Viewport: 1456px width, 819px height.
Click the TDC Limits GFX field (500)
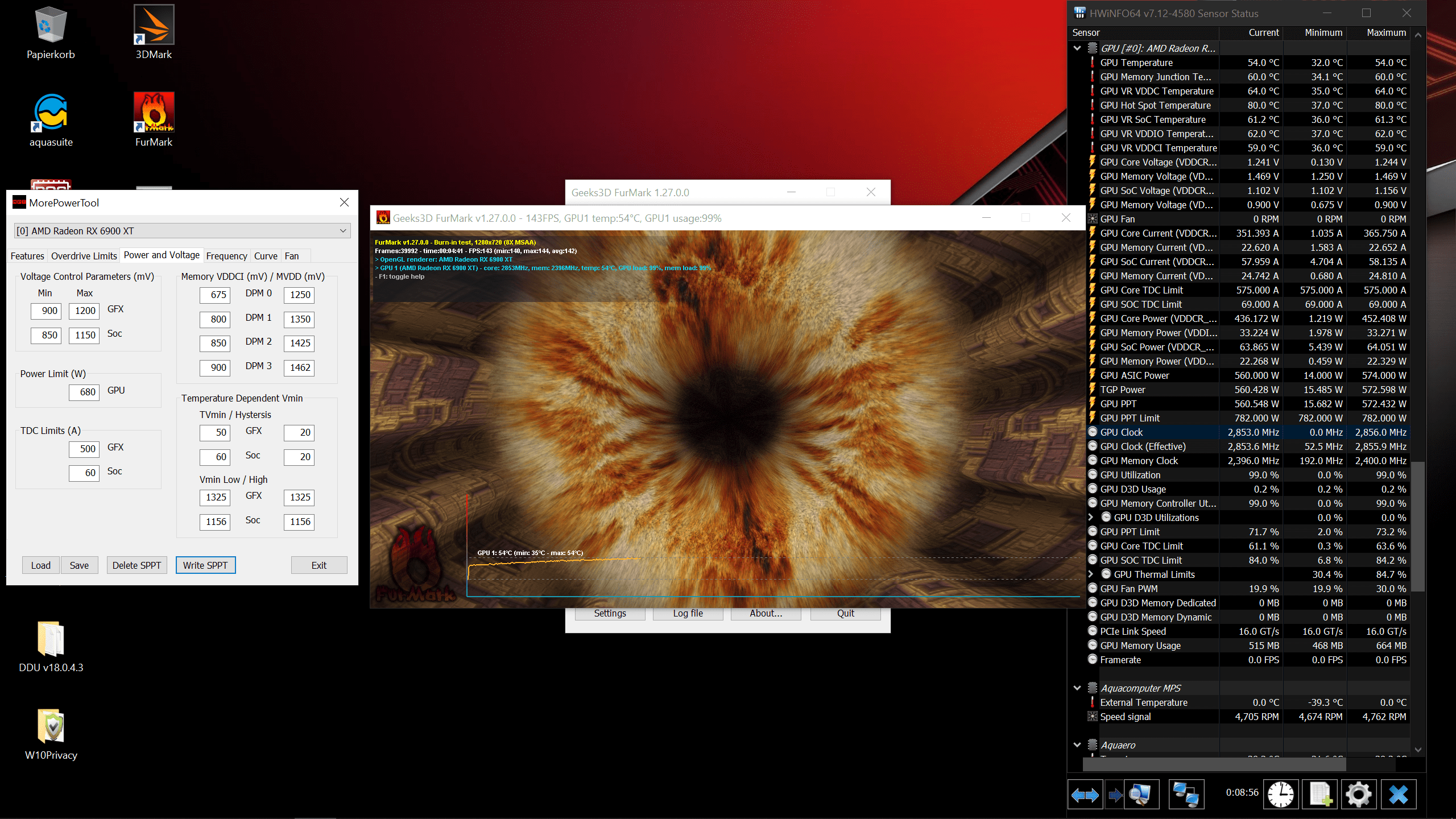click(x=84, y=449)
